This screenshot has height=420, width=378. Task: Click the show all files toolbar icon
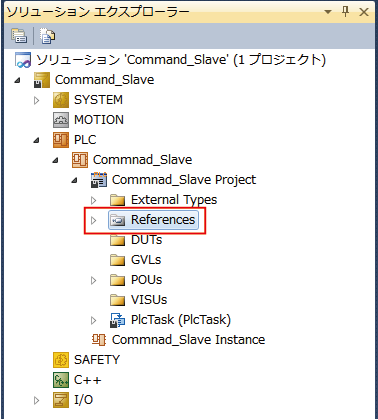47,36
